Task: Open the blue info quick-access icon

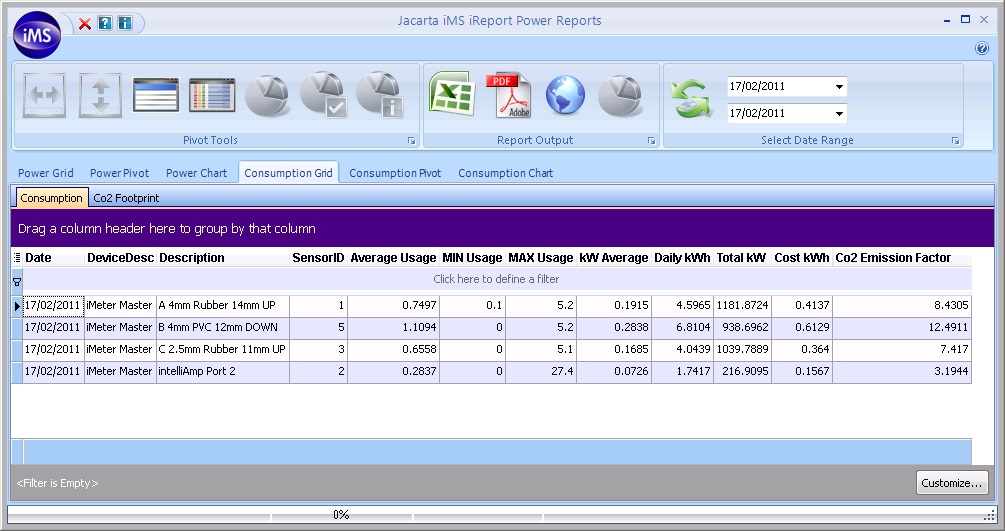Action: coord(124,24)
